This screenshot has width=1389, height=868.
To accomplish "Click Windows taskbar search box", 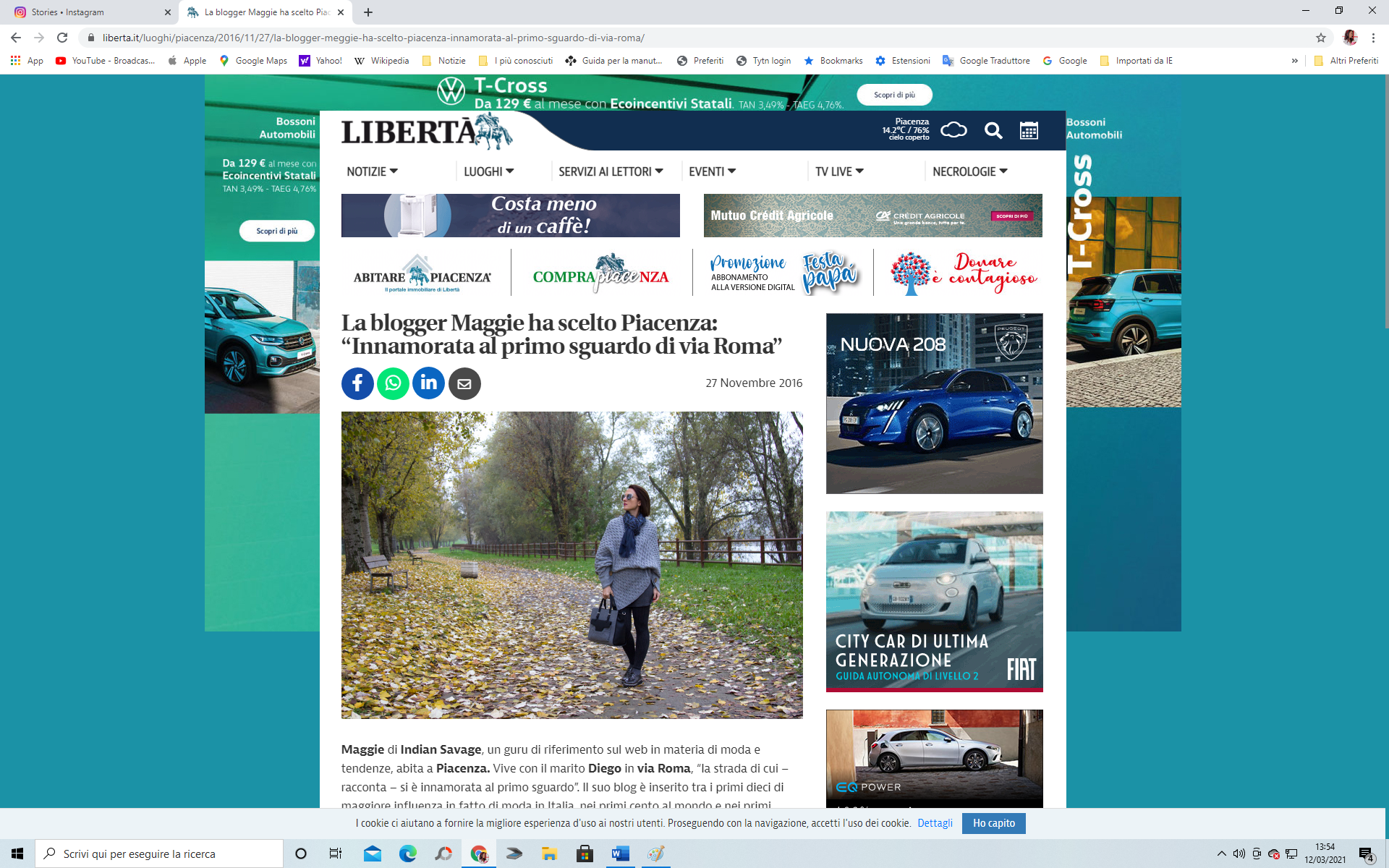I will (159, 854).
